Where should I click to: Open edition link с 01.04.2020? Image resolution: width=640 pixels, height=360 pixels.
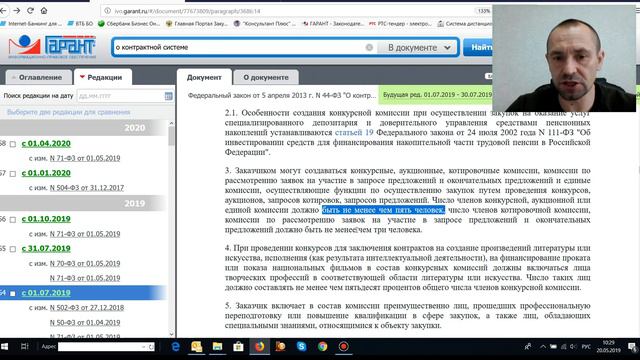[46, 144]
